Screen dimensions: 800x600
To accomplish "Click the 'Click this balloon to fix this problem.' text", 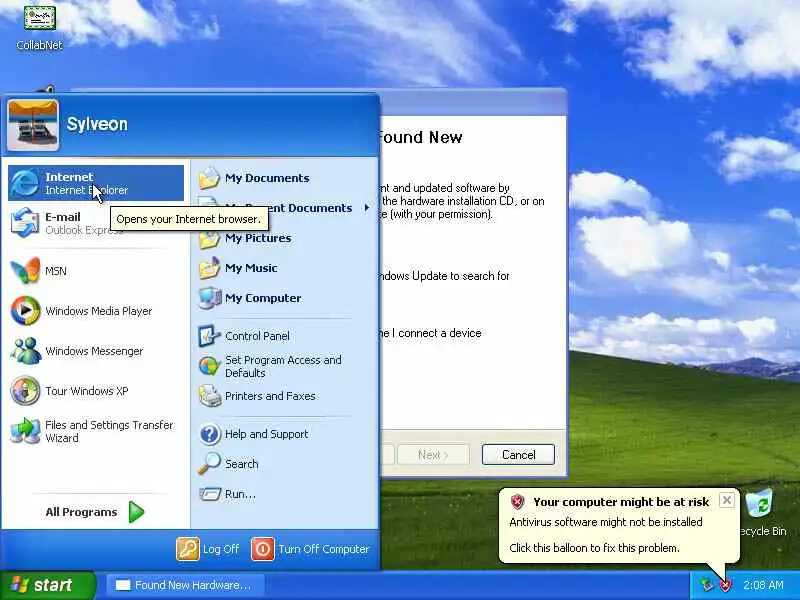I will tap(594, 548).
